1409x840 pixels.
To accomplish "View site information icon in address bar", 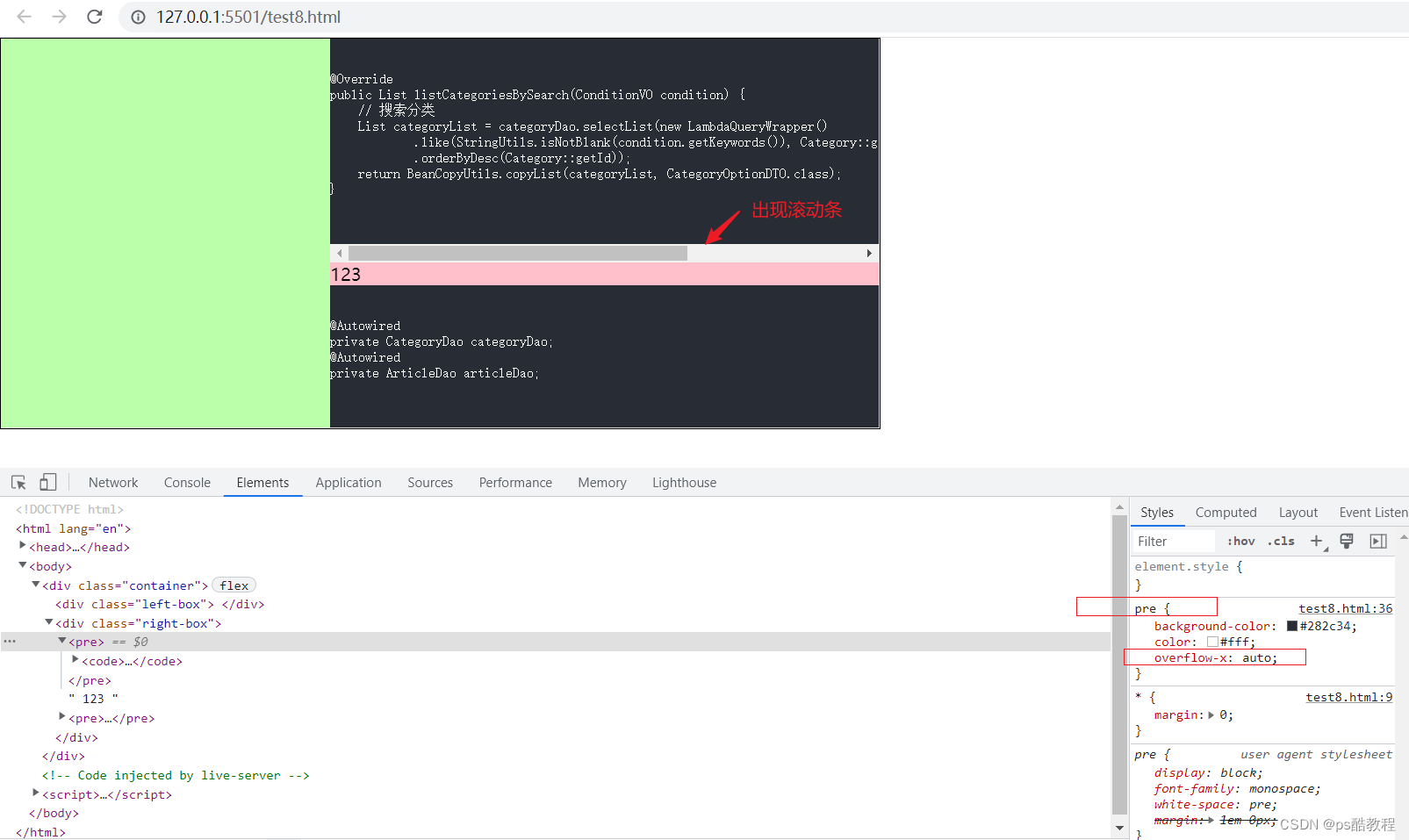I will click(x=138, y=17).
